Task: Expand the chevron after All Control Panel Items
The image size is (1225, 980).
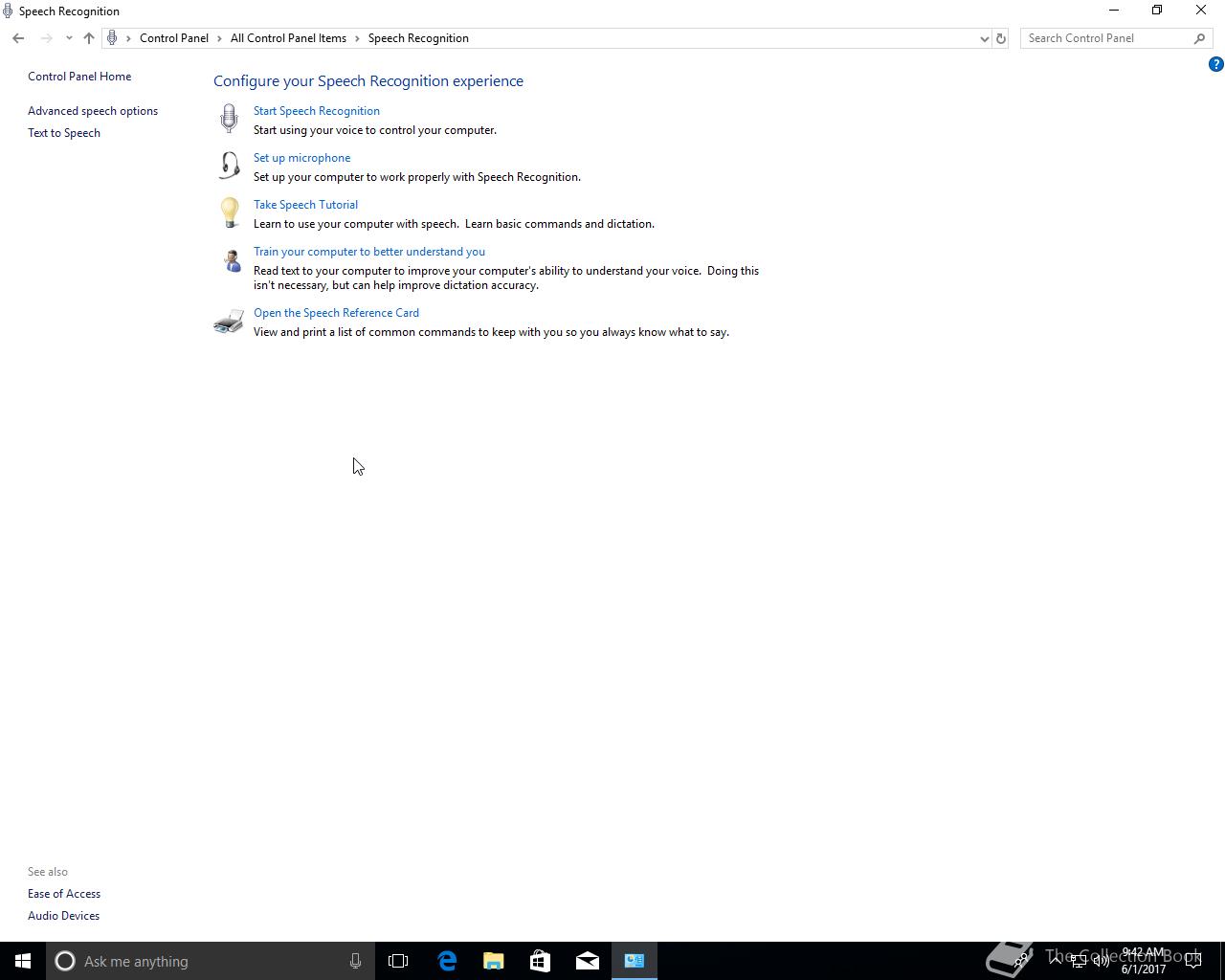Action: click(358, 38)
